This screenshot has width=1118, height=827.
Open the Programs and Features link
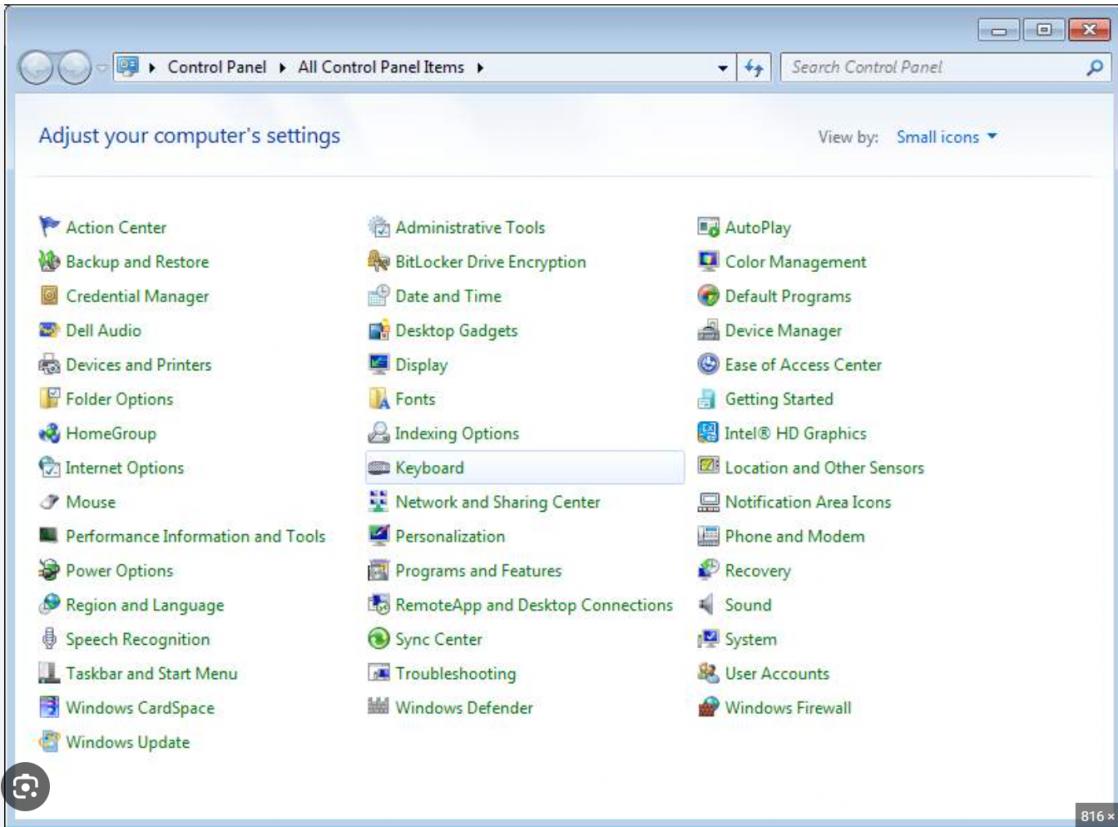(478, 571)
